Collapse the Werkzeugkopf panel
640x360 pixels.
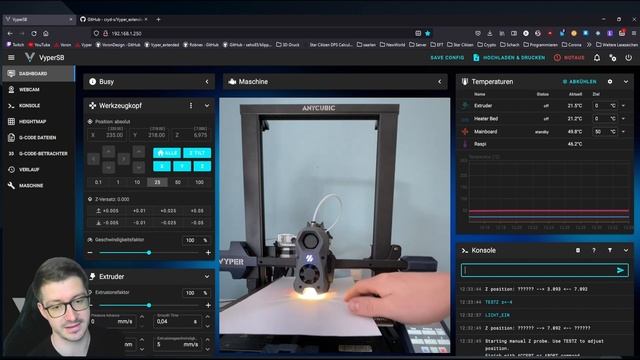[x=207, y=106]
